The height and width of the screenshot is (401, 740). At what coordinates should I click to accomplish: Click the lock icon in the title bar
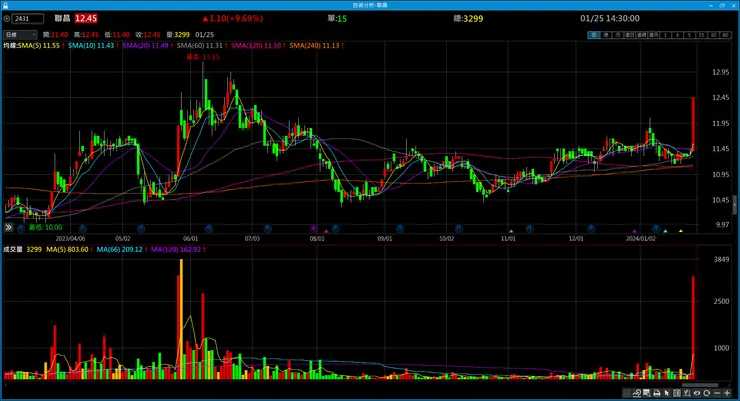click(5, 5)
